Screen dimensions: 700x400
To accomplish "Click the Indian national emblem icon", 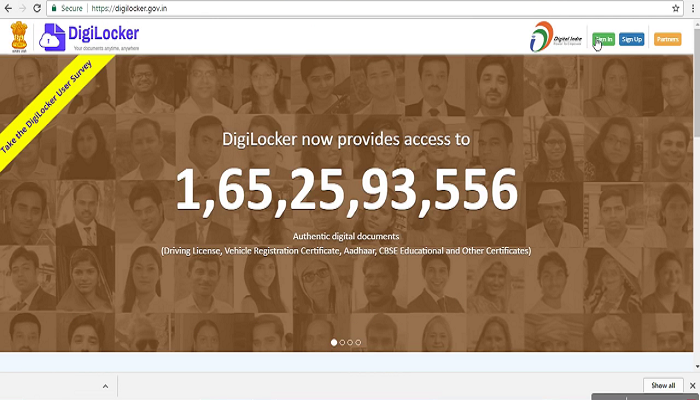I will tap(17, 38).
